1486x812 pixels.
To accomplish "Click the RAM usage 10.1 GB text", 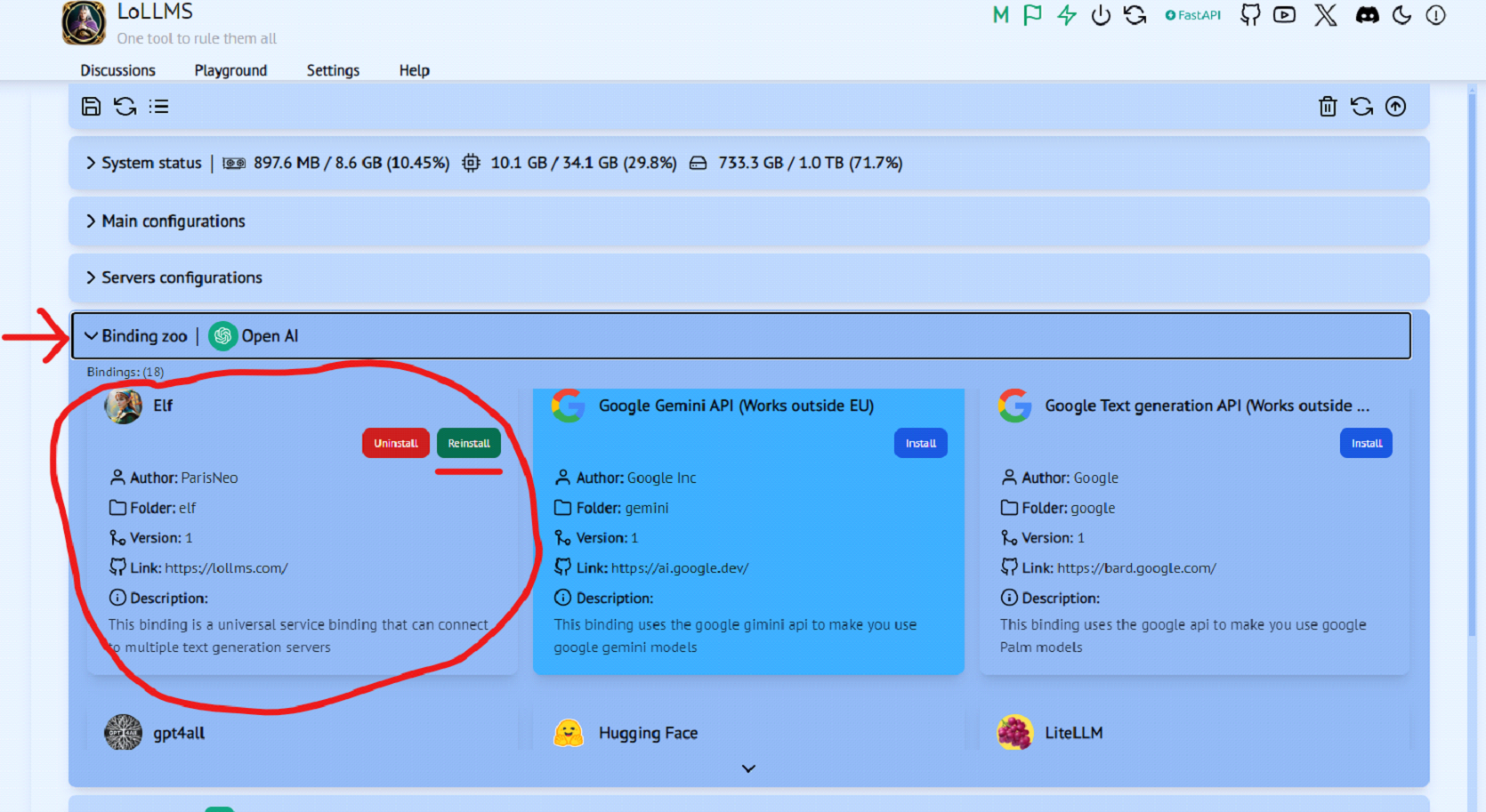I will (584, 163).
